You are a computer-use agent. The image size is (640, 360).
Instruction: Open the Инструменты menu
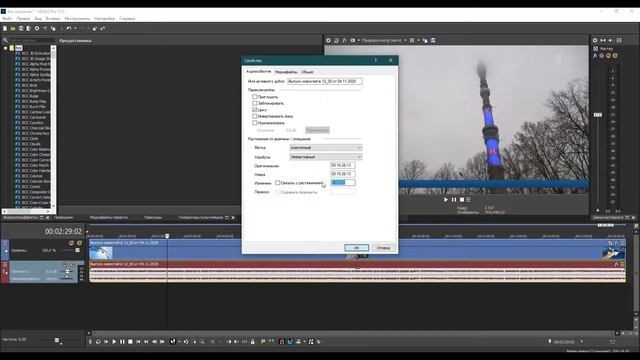pyautogui.click(x=77, y=19)
